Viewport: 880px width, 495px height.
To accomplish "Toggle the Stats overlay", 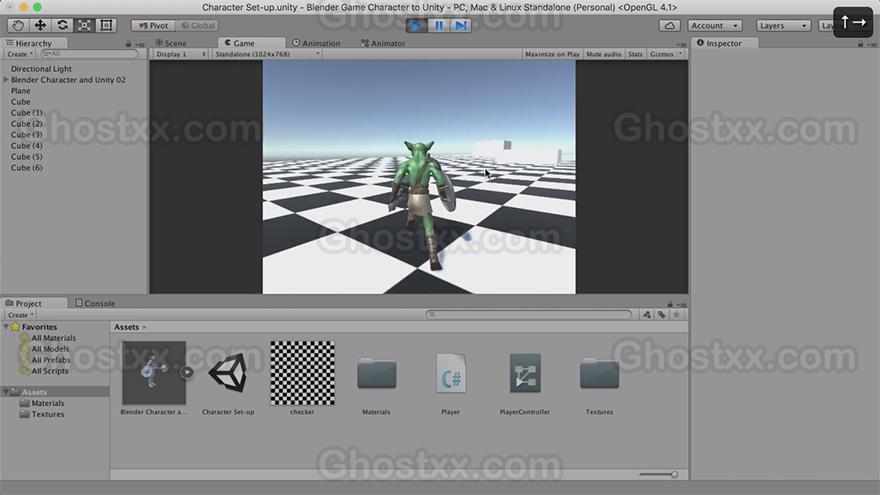I will click(635, 54).
